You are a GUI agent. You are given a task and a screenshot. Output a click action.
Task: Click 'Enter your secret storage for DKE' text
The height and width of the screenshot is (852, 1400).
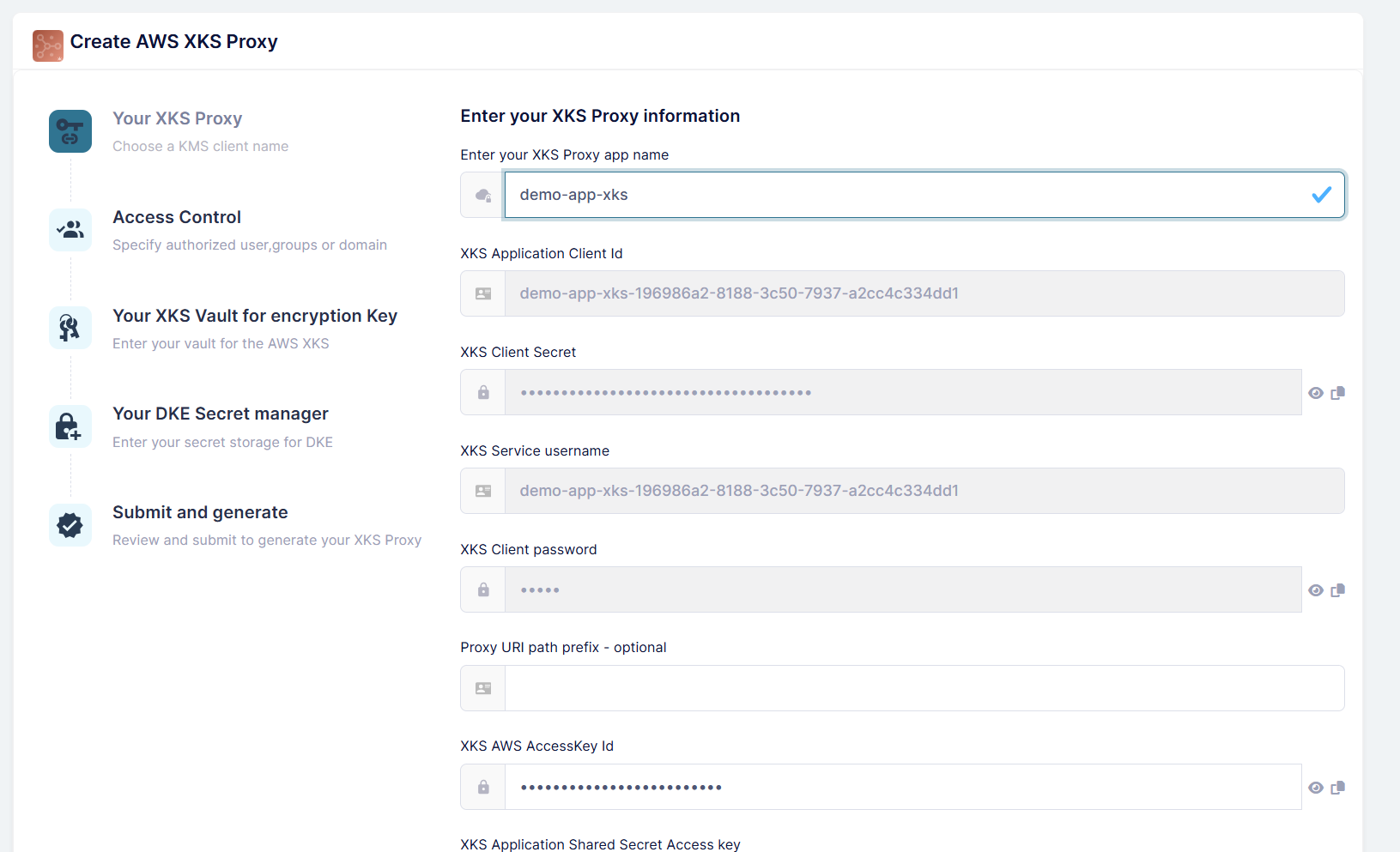tap(222, 442)
